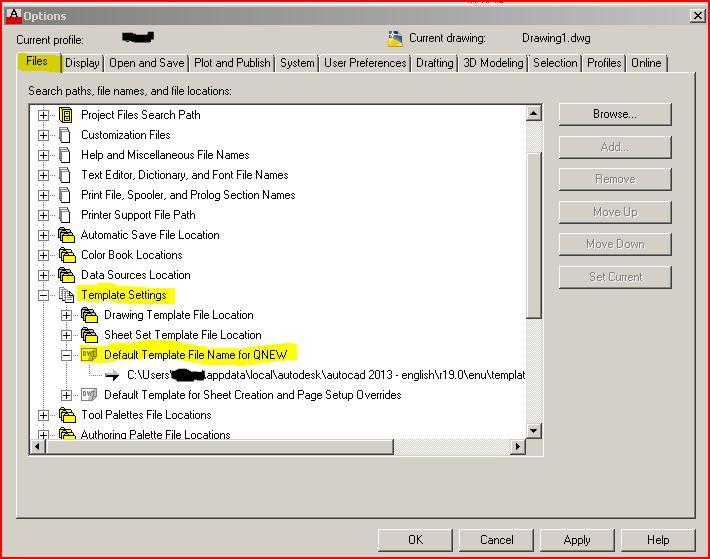Image resolution: width=710 pixels, height=559 pixels.
Task: Select the Template Settings tree row
Action: point(124,295)
